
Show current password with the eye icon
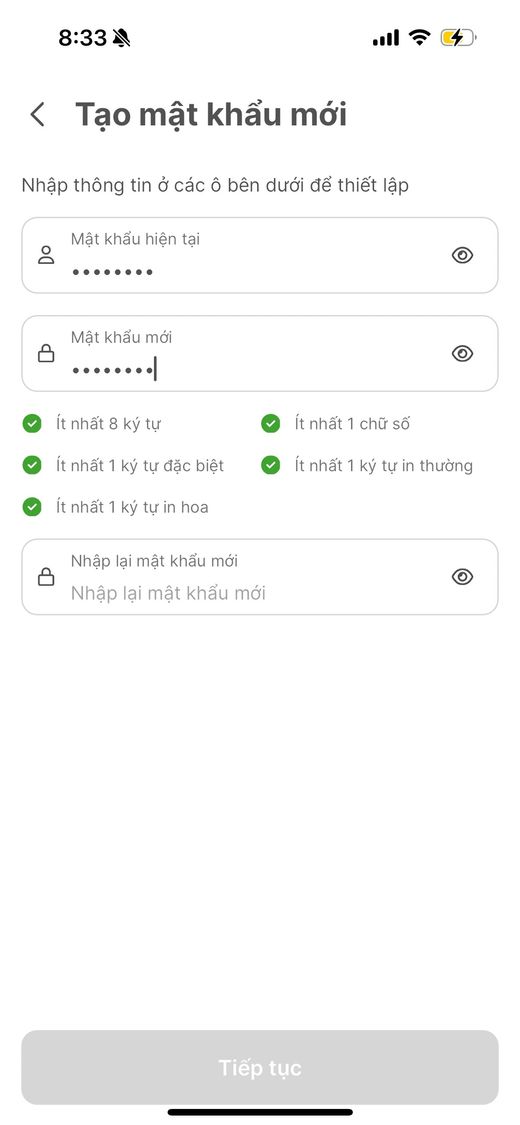point(462,255)
